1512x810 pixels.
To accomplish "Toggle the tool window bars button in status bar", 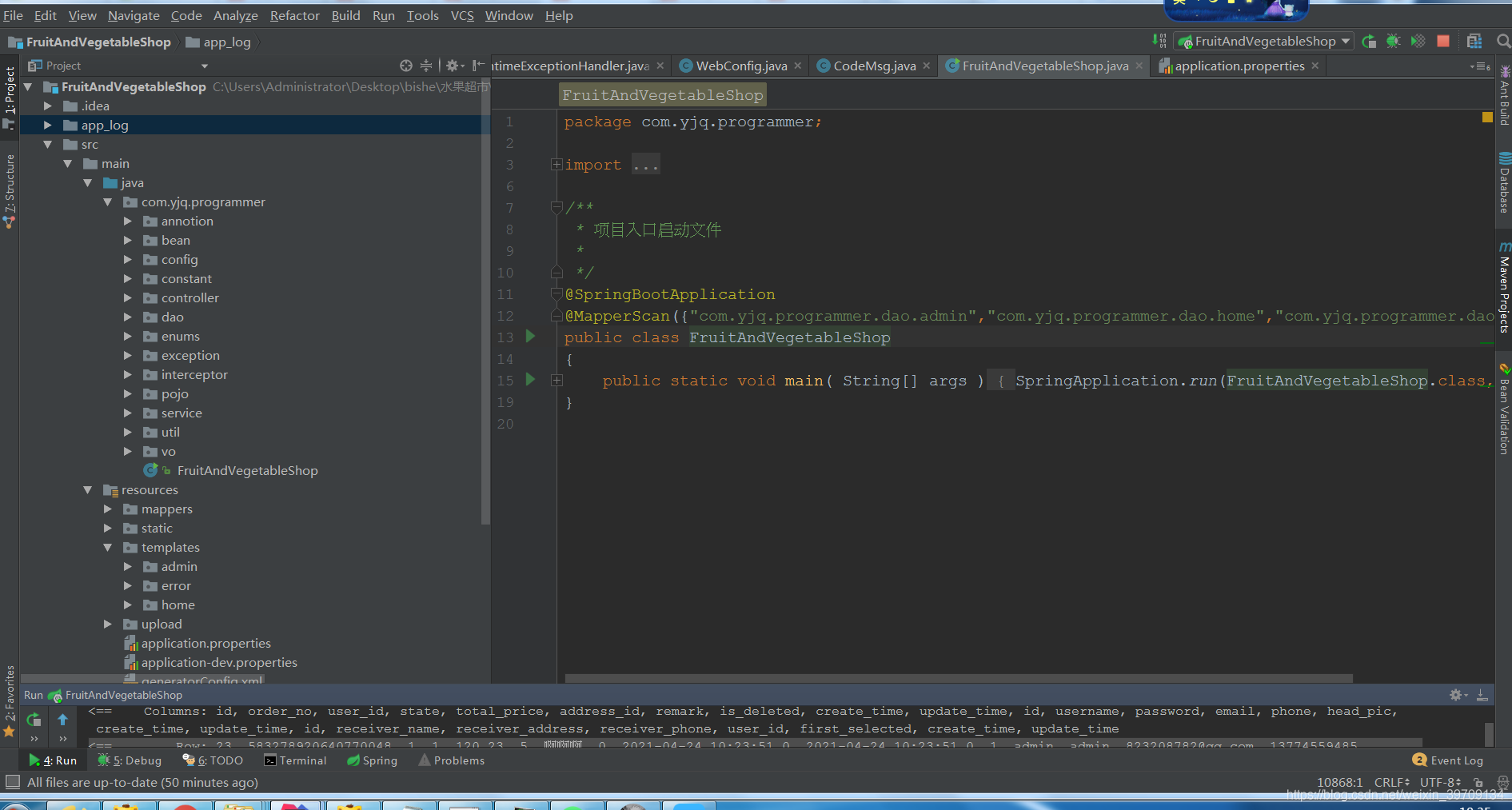I will coord(12,782).
